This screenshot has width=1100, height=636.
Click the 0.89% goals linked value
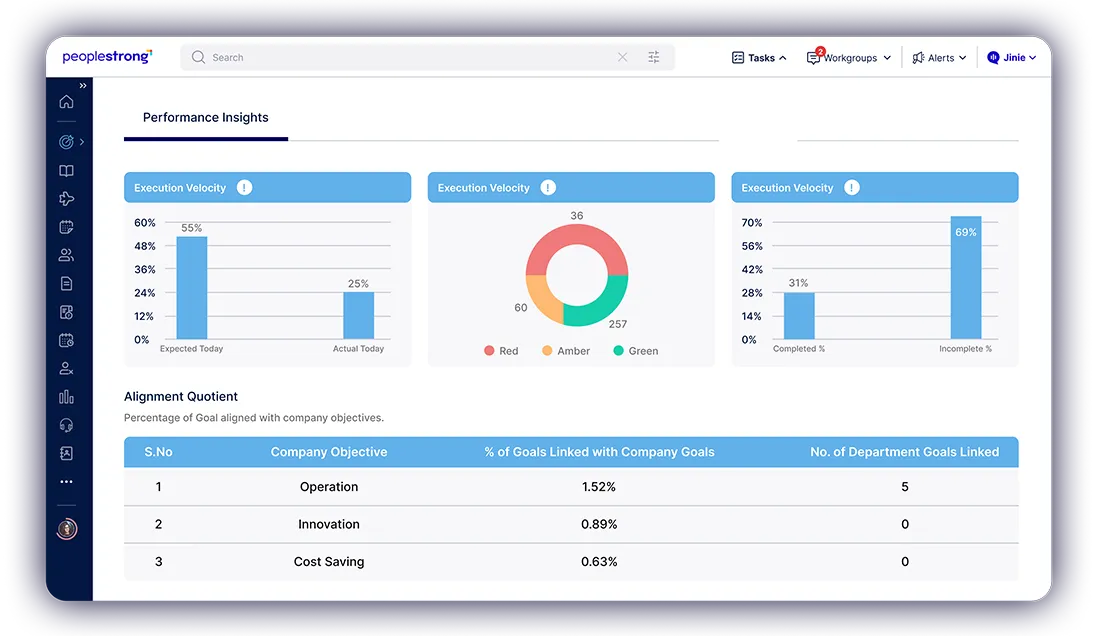pos(599,525)
